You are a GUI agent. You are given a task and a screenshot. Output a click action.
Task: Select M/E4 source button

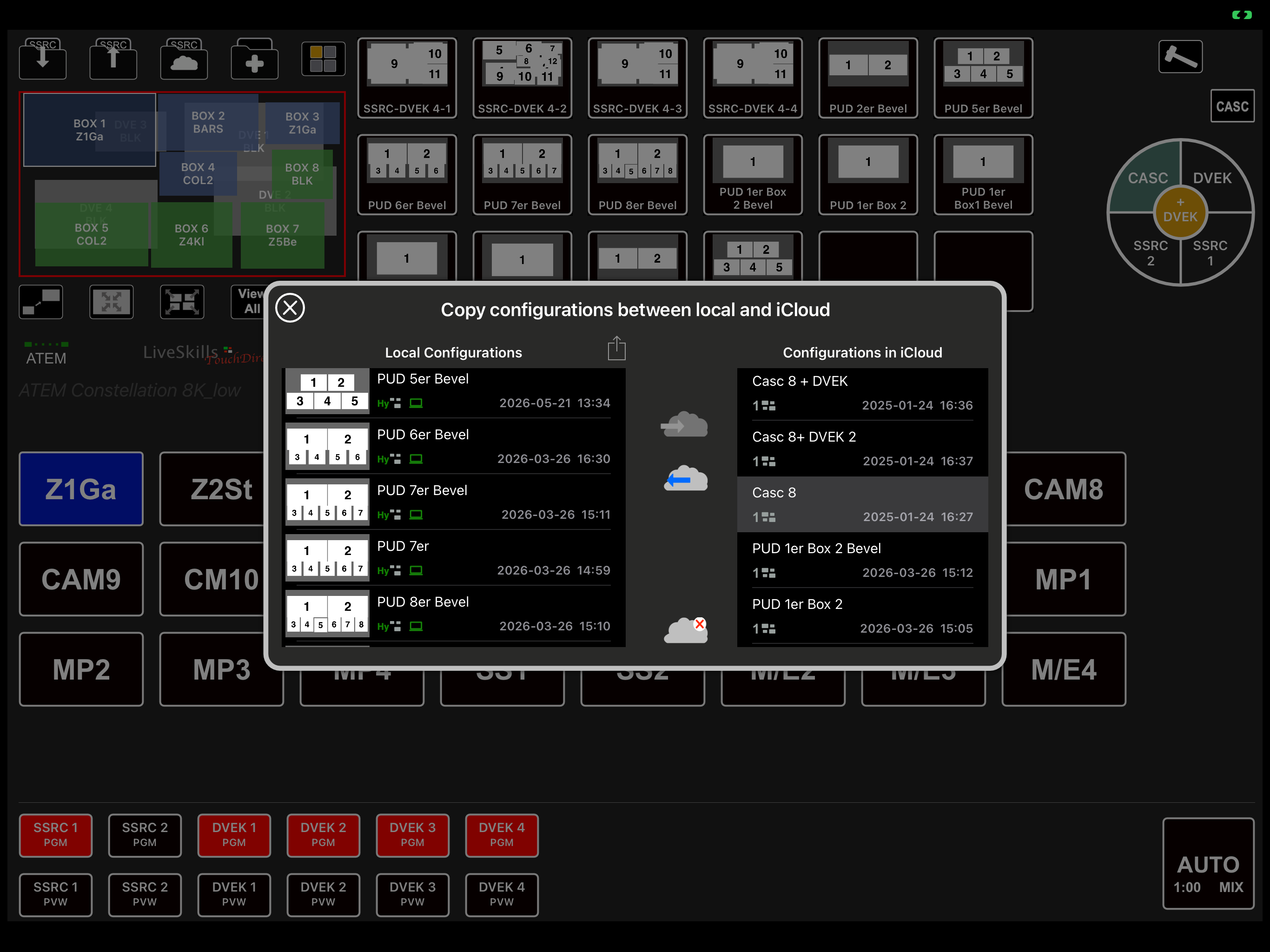point(1064,669)
